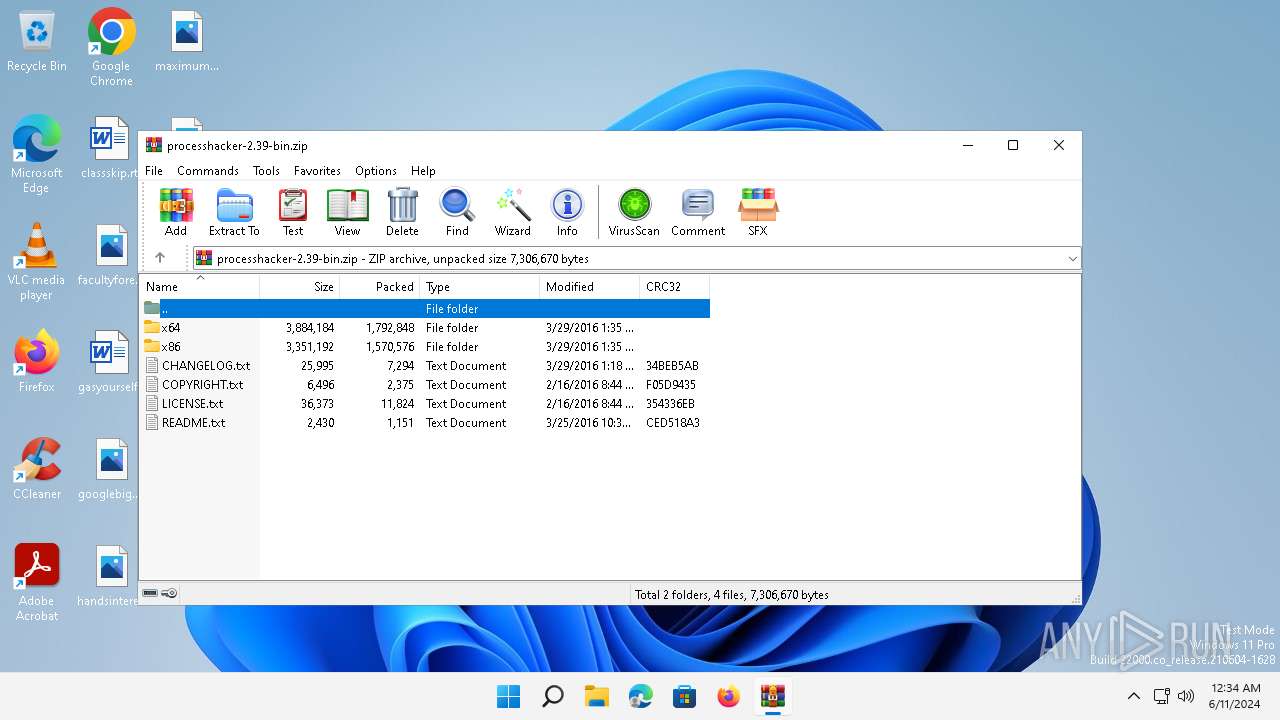Viewport: 1280px width, 720px height.
Task: Launch the Wizard wand icon
Action: pyautogui.click(x=513, y=212)
